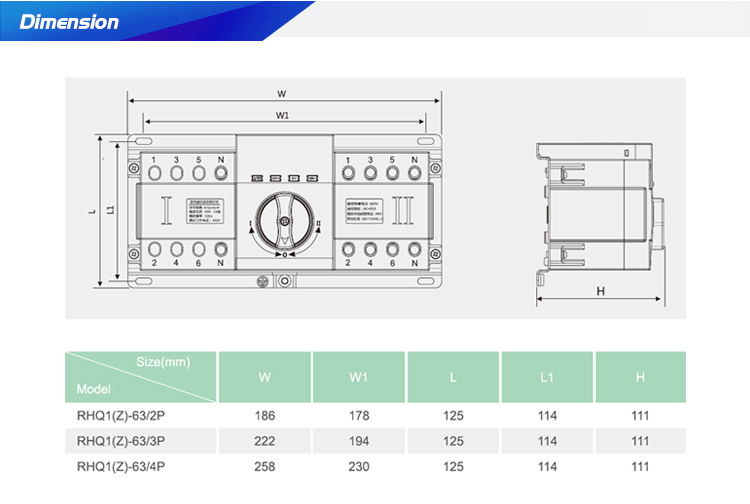This screenshot has height=504, width=750.
Task: Click the L1 column header
Action: coord(547,377)
